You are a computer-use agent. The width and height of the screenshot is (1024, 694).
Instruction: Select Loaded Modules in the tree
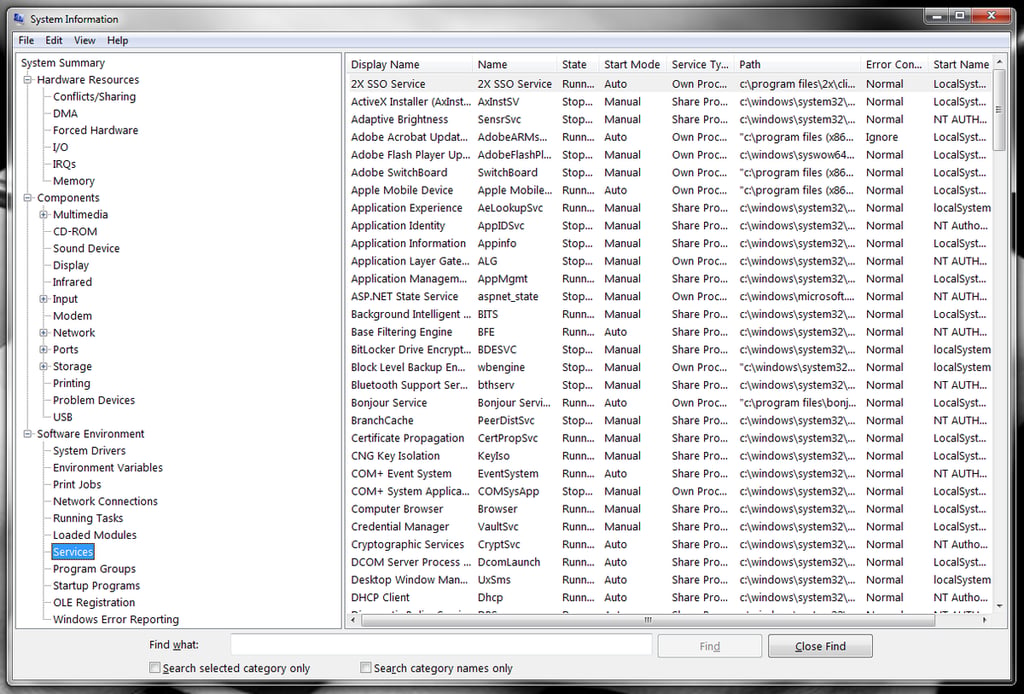95,535
